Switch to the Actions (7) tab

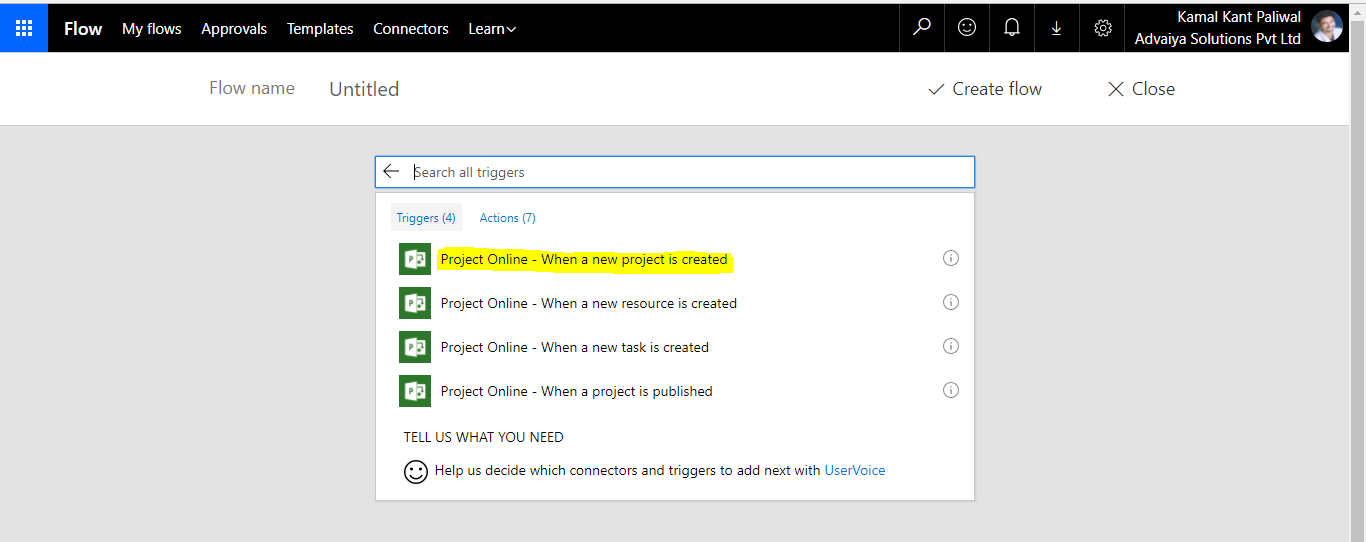click(508, 218)
